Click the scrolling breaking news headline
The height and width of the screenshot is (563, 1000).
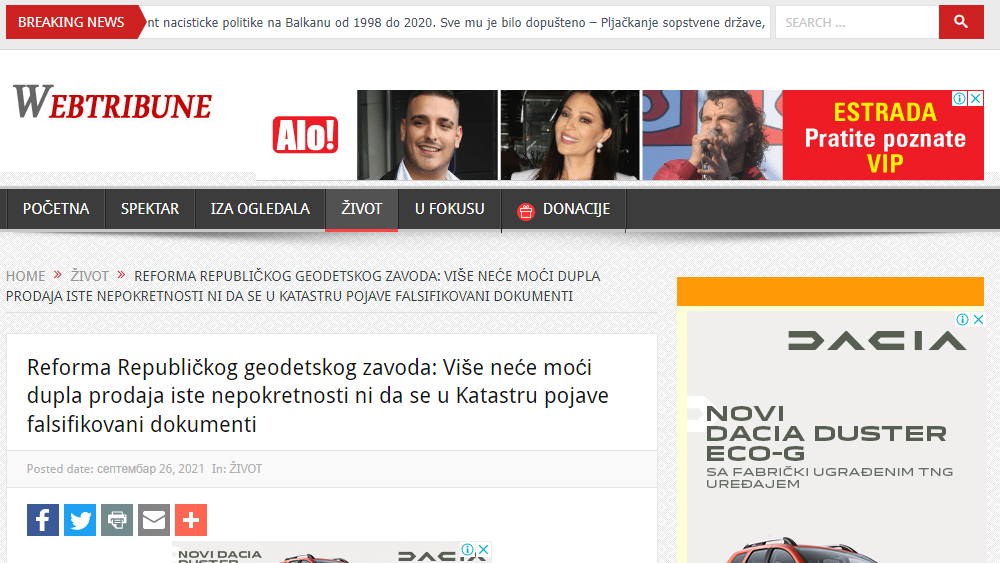[x=455, y=22]
